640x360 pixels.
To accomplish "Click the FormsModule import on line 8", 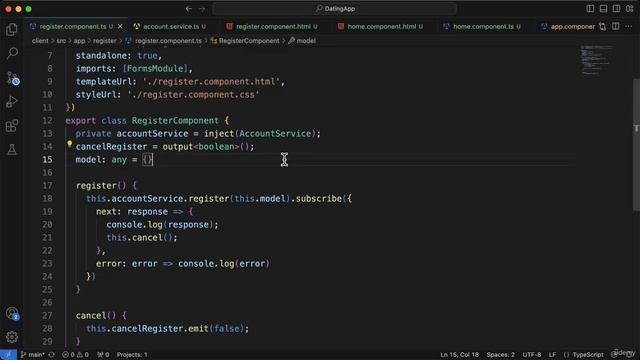I will click(155, 69).
